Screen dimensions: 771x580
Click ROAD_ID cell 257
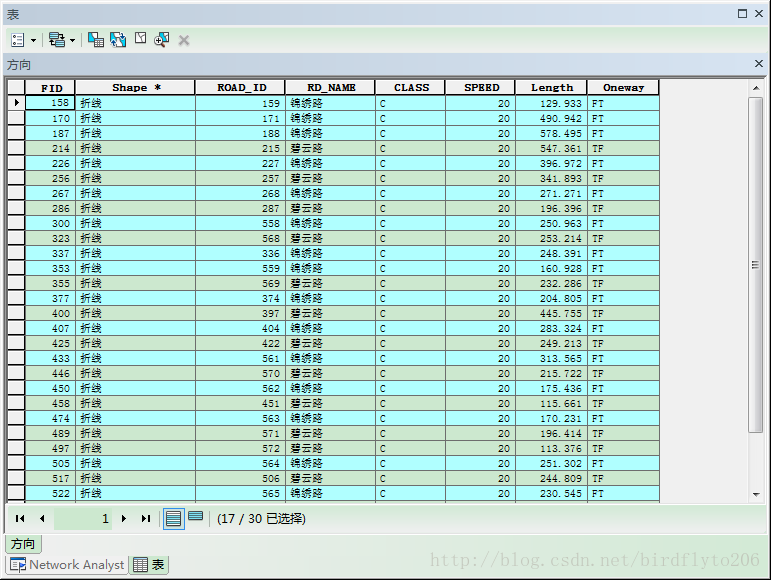click(240, 178)
